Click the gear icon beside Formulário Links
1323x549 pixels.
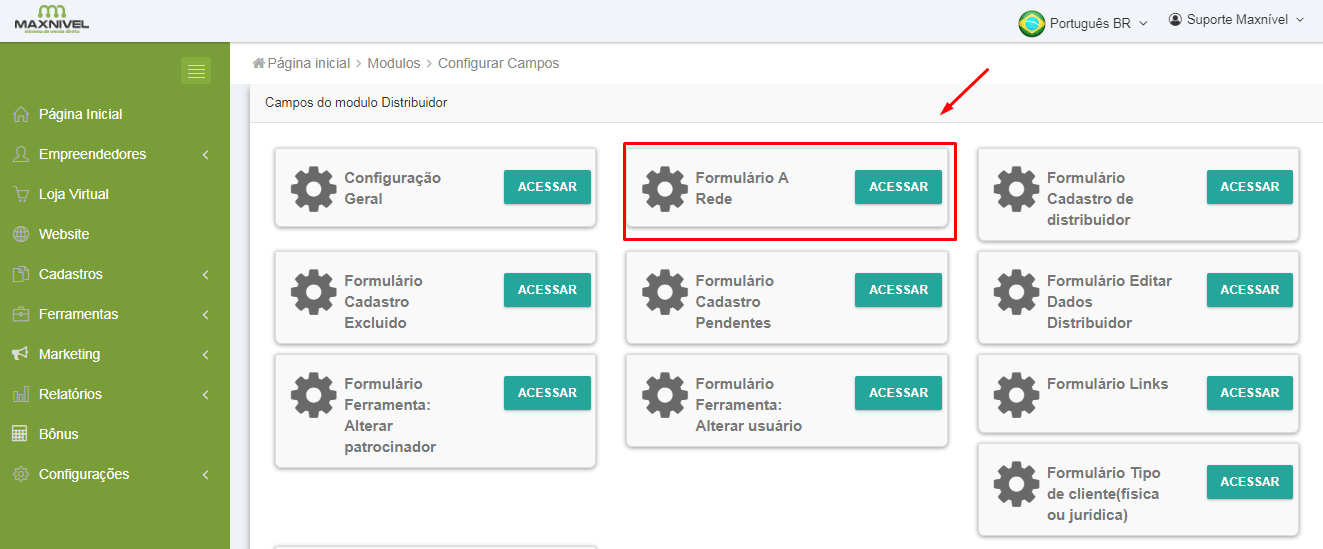(1016, 394)
